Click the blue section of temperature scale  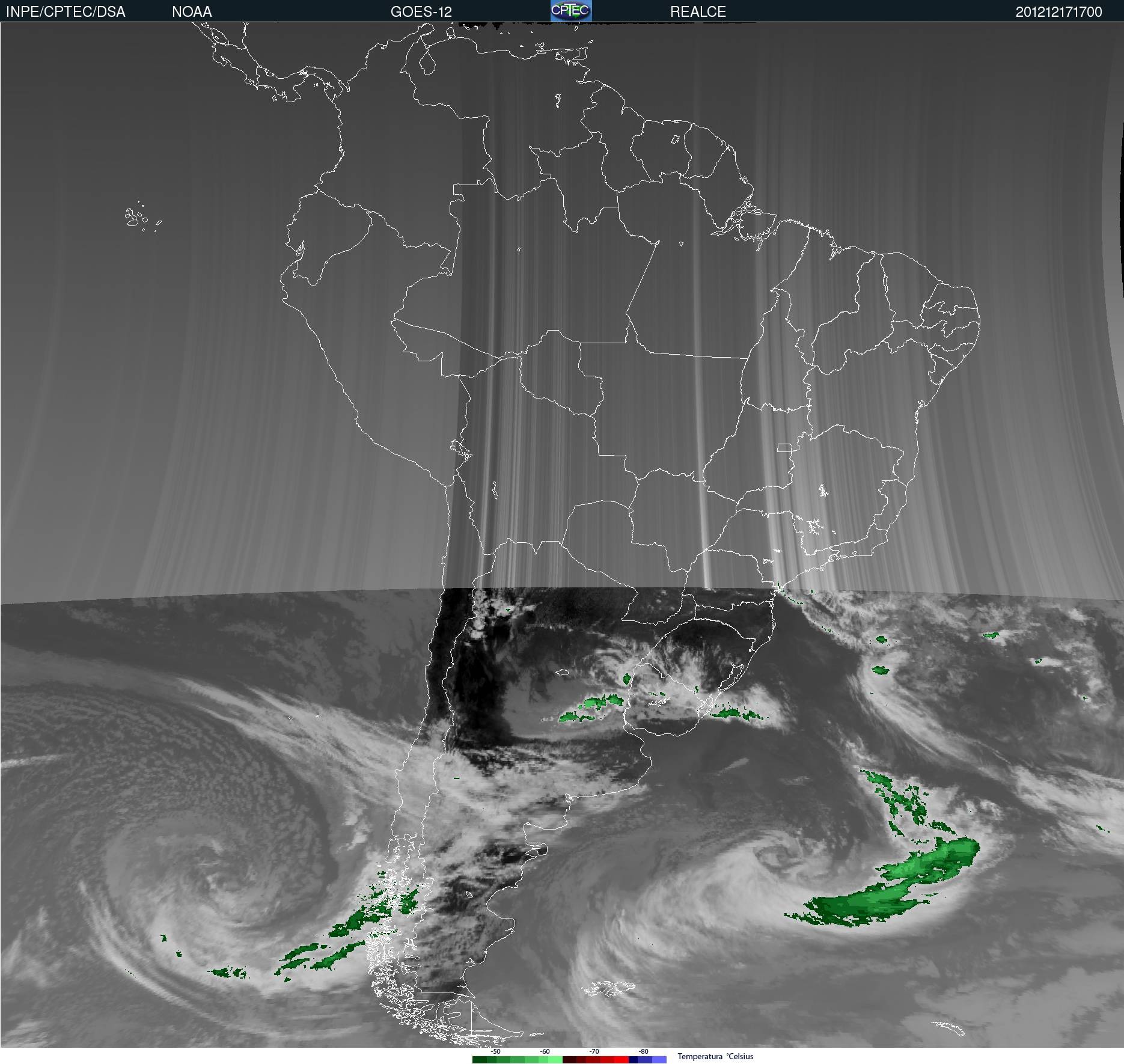click(647, 1060)
